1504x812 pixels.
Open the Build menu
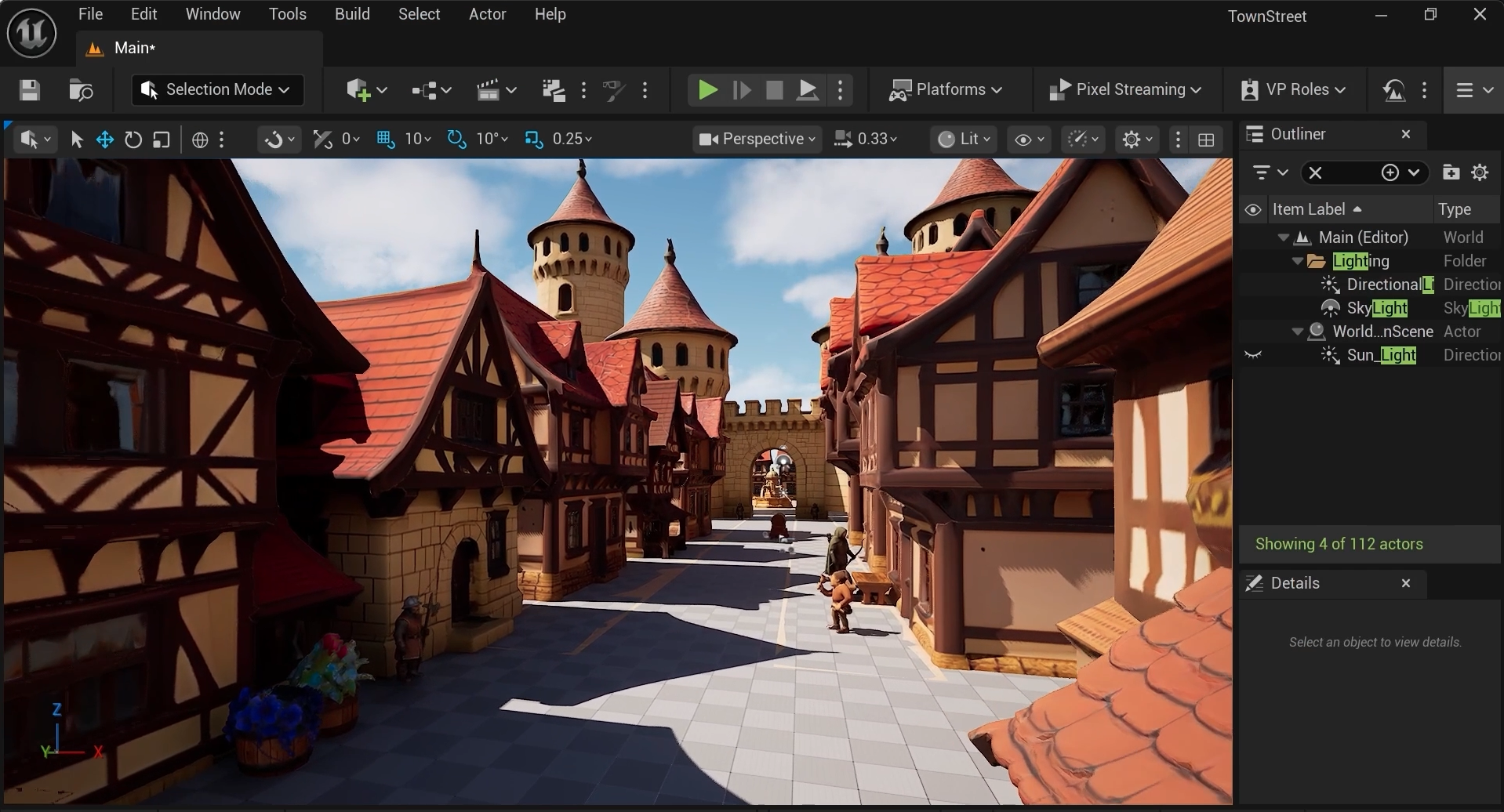pos(352,14)
